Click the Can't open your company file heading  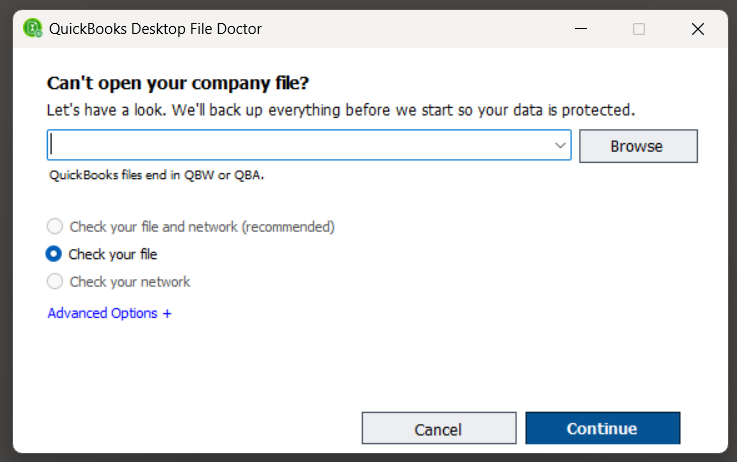point(178,83)
